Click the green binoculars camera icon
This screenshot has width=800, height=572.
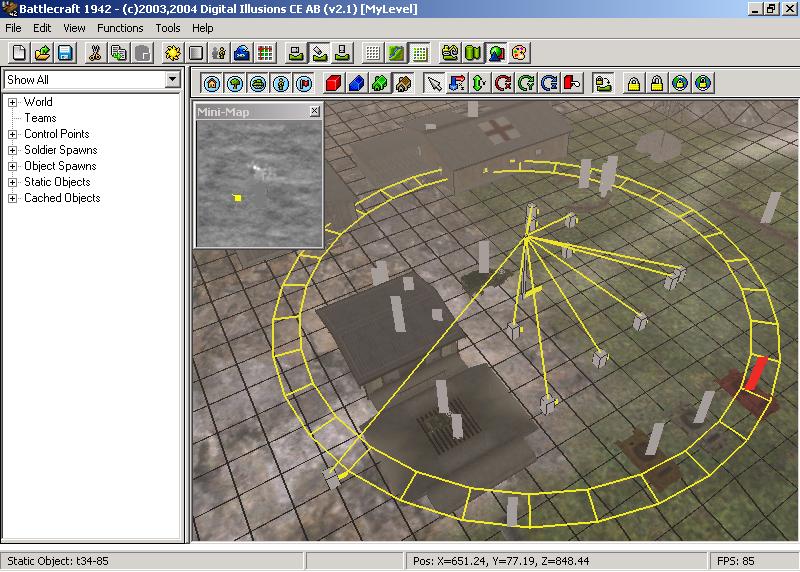pos(450,53)
